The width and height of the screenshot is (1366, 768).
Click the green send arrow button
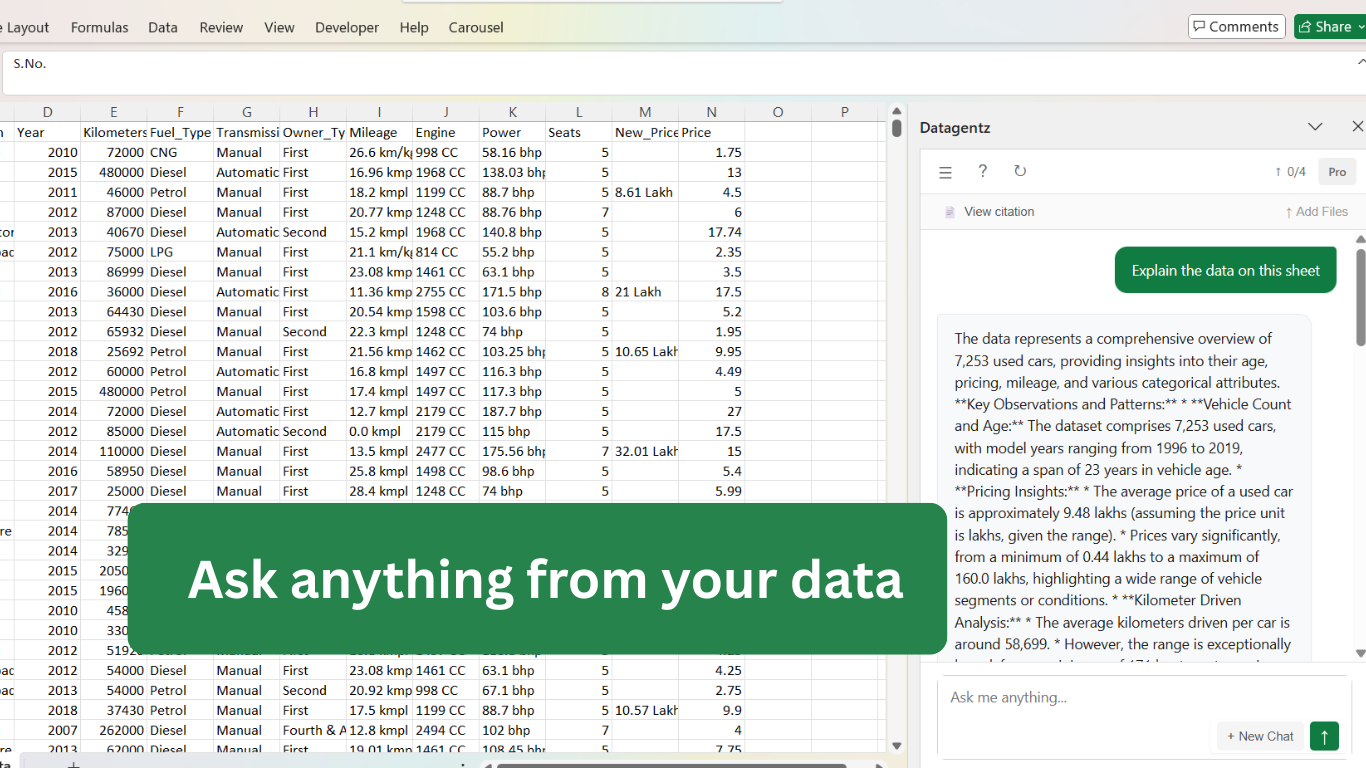click(1324, 736)
